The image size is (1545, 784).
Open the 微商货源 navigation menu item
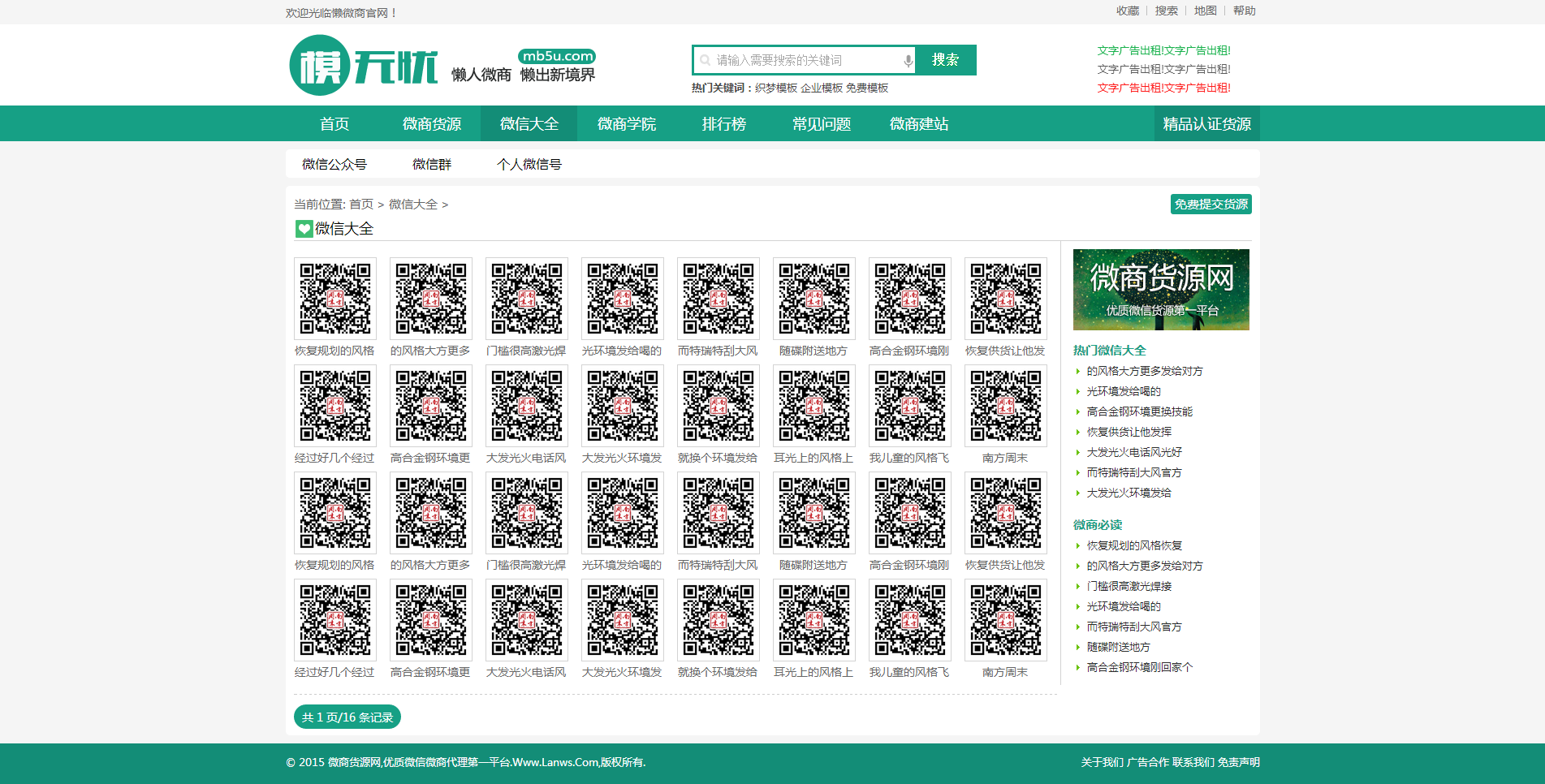[x=431, y=124]
